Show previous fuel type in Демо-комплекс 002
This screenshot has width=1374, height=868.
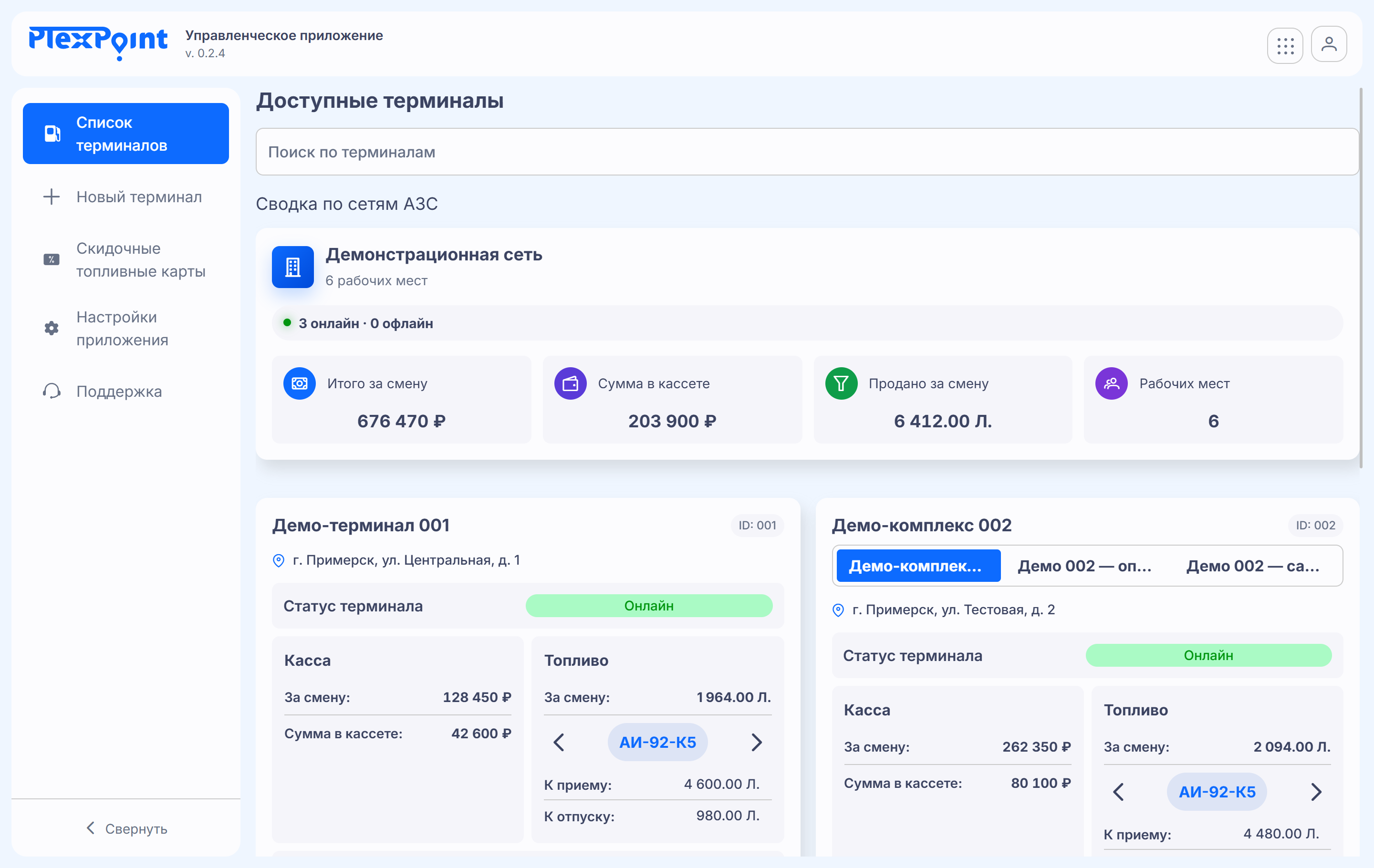coord(1118,792)
